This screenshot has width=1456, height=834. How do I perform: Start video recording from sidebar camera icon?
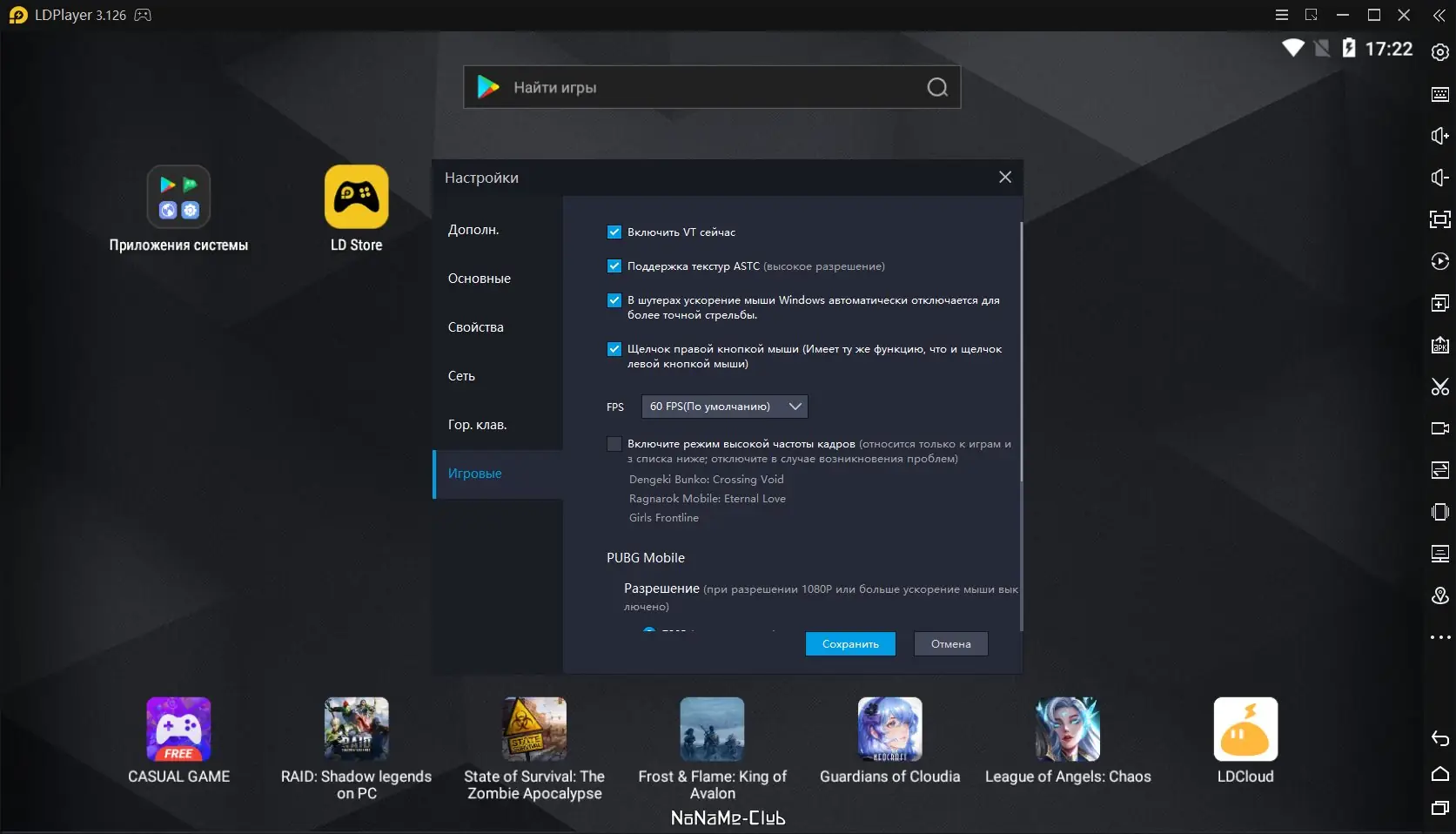tap(1440, 428)
